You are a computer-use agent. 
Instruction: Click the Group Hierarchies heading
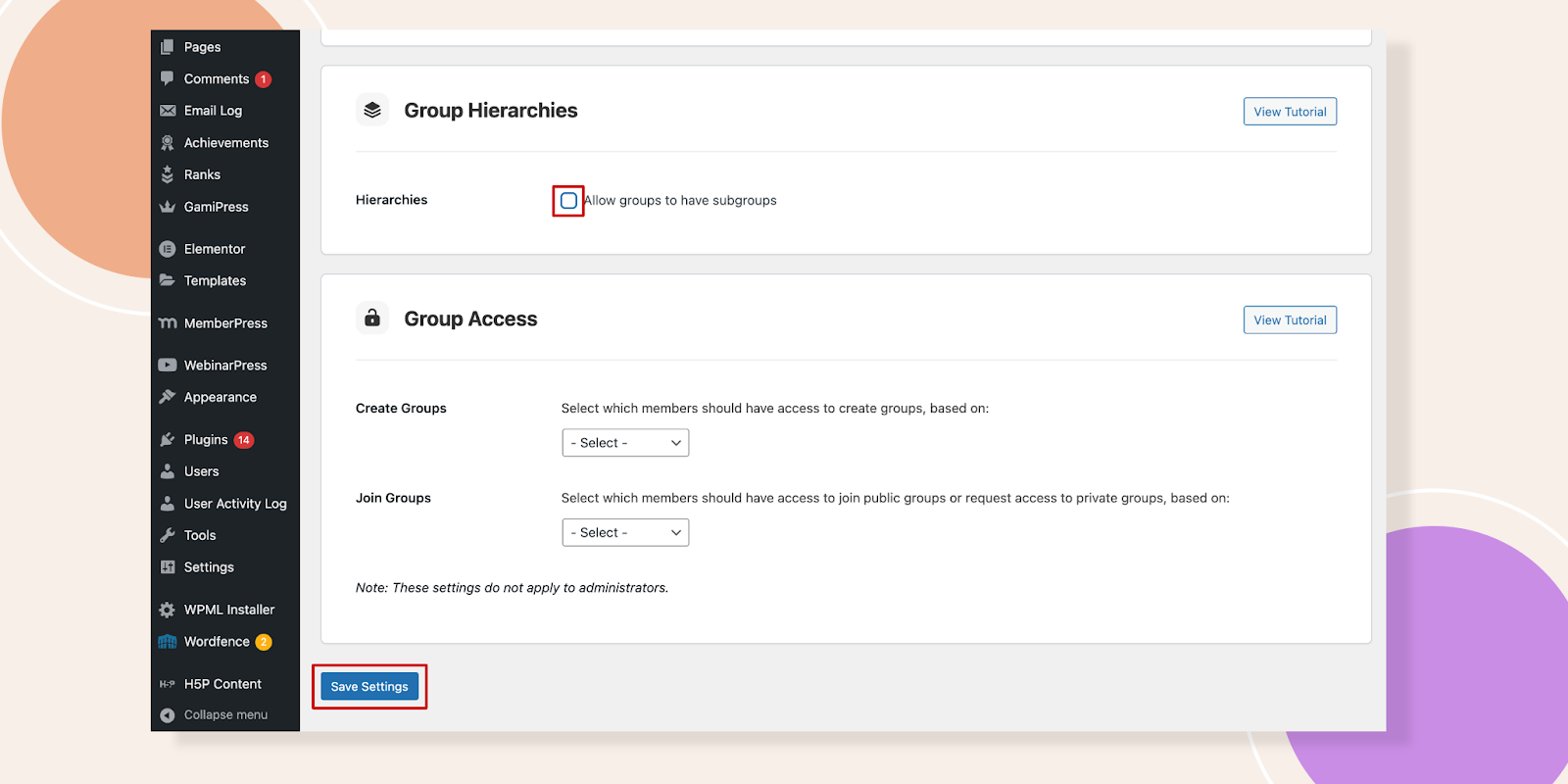click(x=491, y=110)
